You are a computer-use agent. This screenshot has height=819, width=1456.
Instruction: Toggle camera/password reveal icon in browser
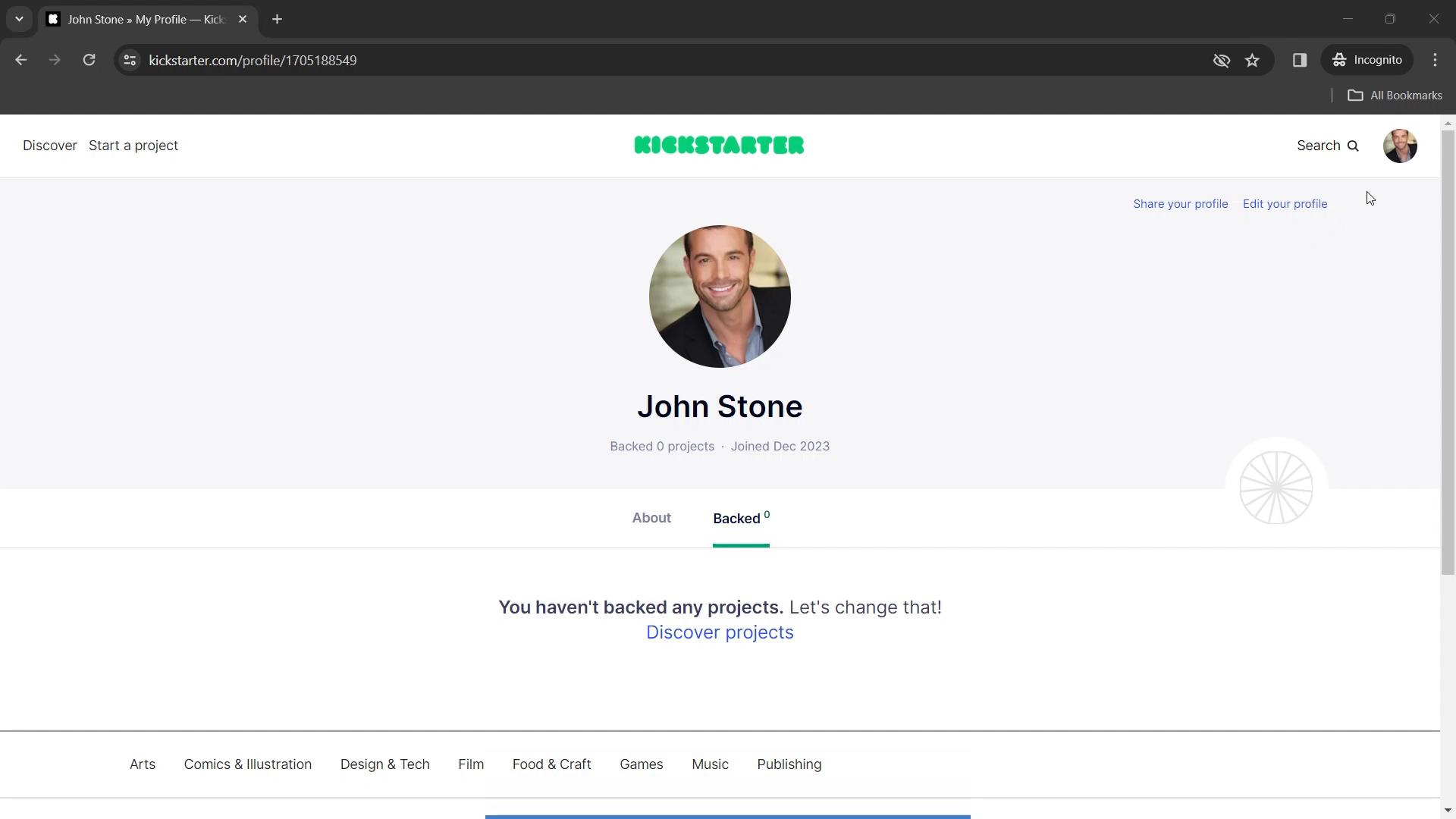pos(1222,60)
